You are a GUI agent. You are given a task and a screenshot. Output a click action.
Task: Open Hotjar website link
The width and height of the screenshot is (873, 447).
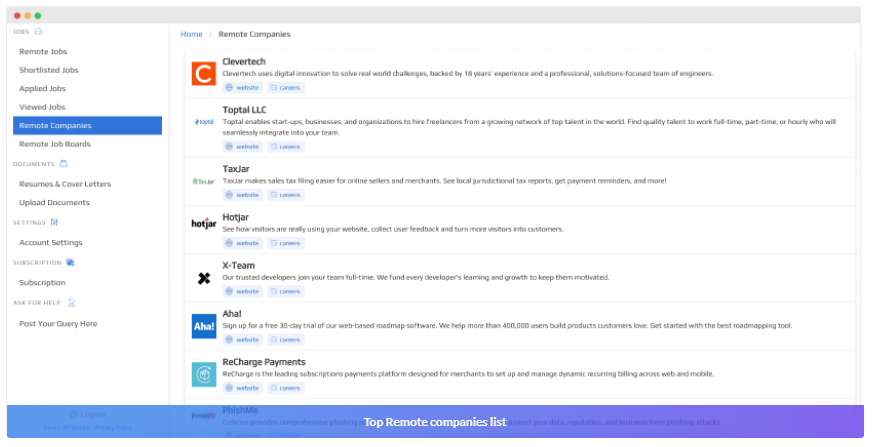click(243, 243)
